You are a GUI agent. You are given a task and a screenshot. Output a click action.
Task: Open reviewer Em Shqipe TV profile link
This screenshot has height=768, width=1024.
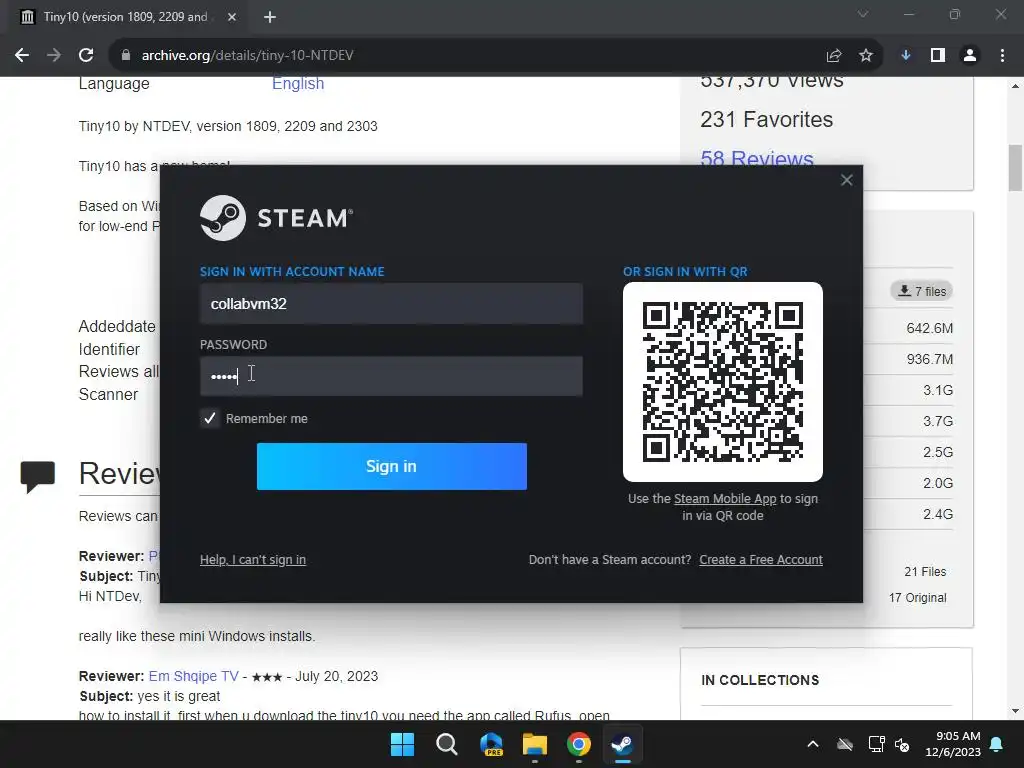coord(194,676)
